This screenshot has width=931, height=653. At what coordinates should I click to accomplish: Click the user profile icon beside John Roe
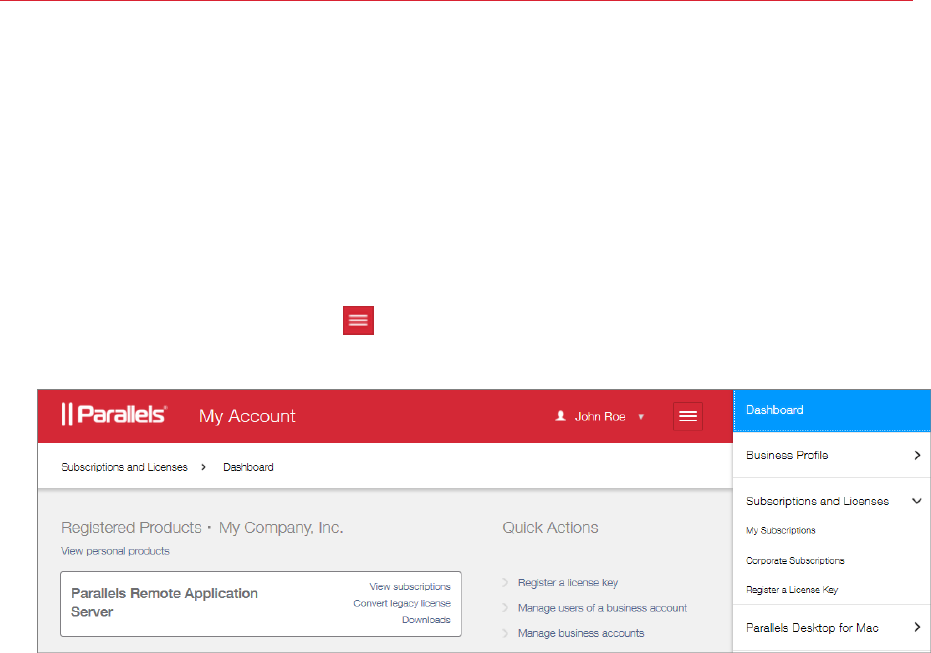click(x=560, y=416)
